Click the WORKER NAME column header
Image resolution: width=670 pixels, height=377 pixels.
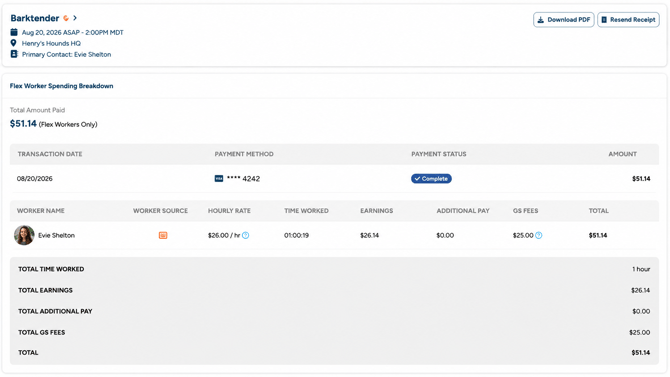(x=41, y=211)
